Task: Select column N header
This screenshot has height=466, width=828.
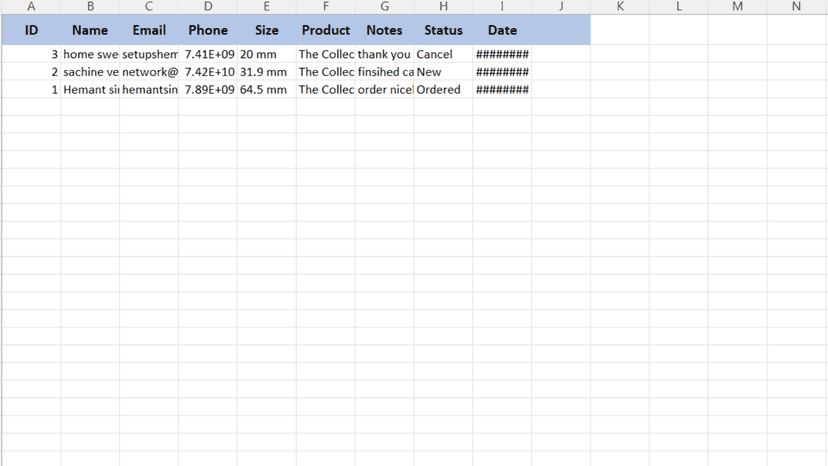Action: (x=797, y=6)
